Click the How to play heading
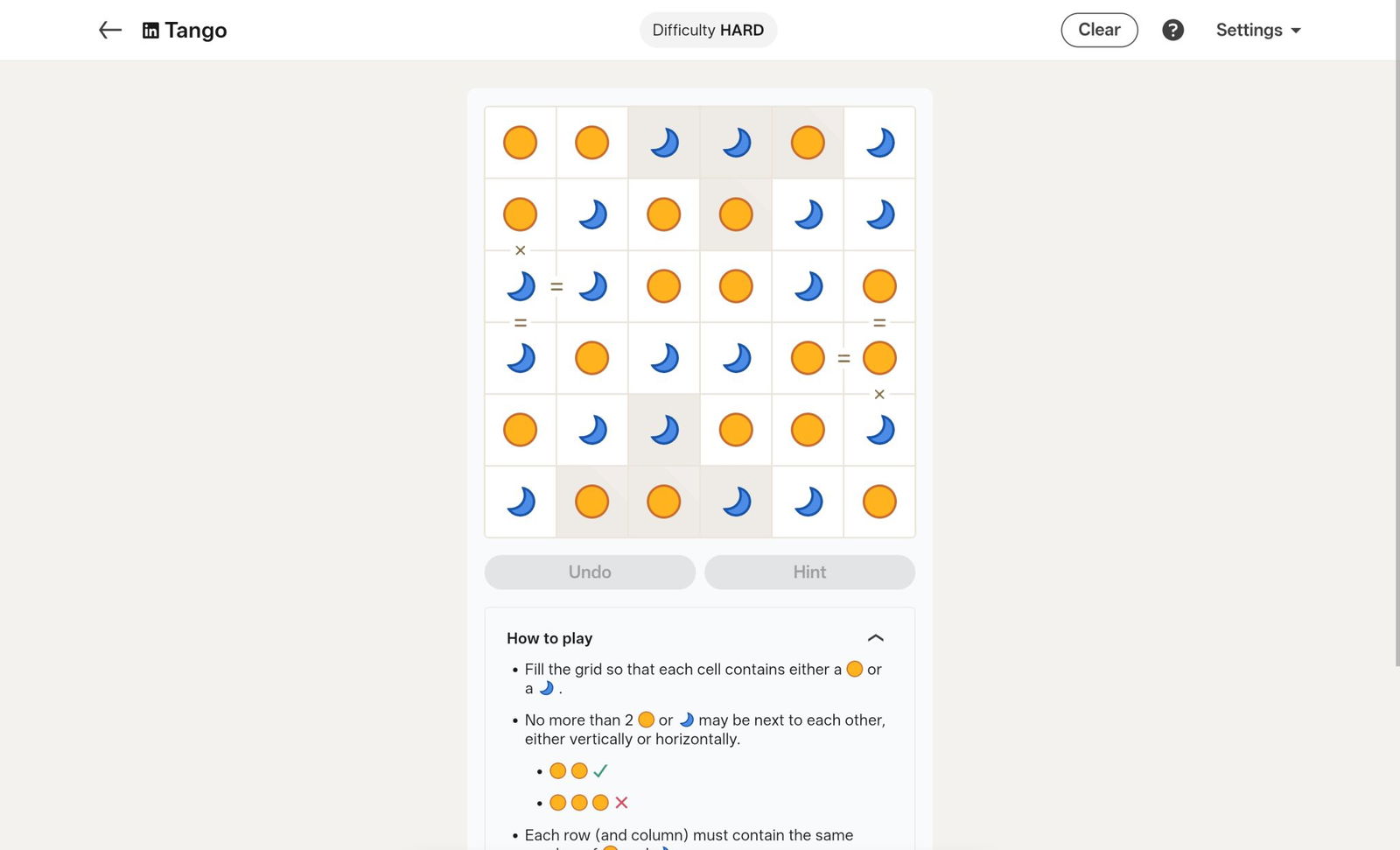1400x850 pixels. click(x=549, y=638)
